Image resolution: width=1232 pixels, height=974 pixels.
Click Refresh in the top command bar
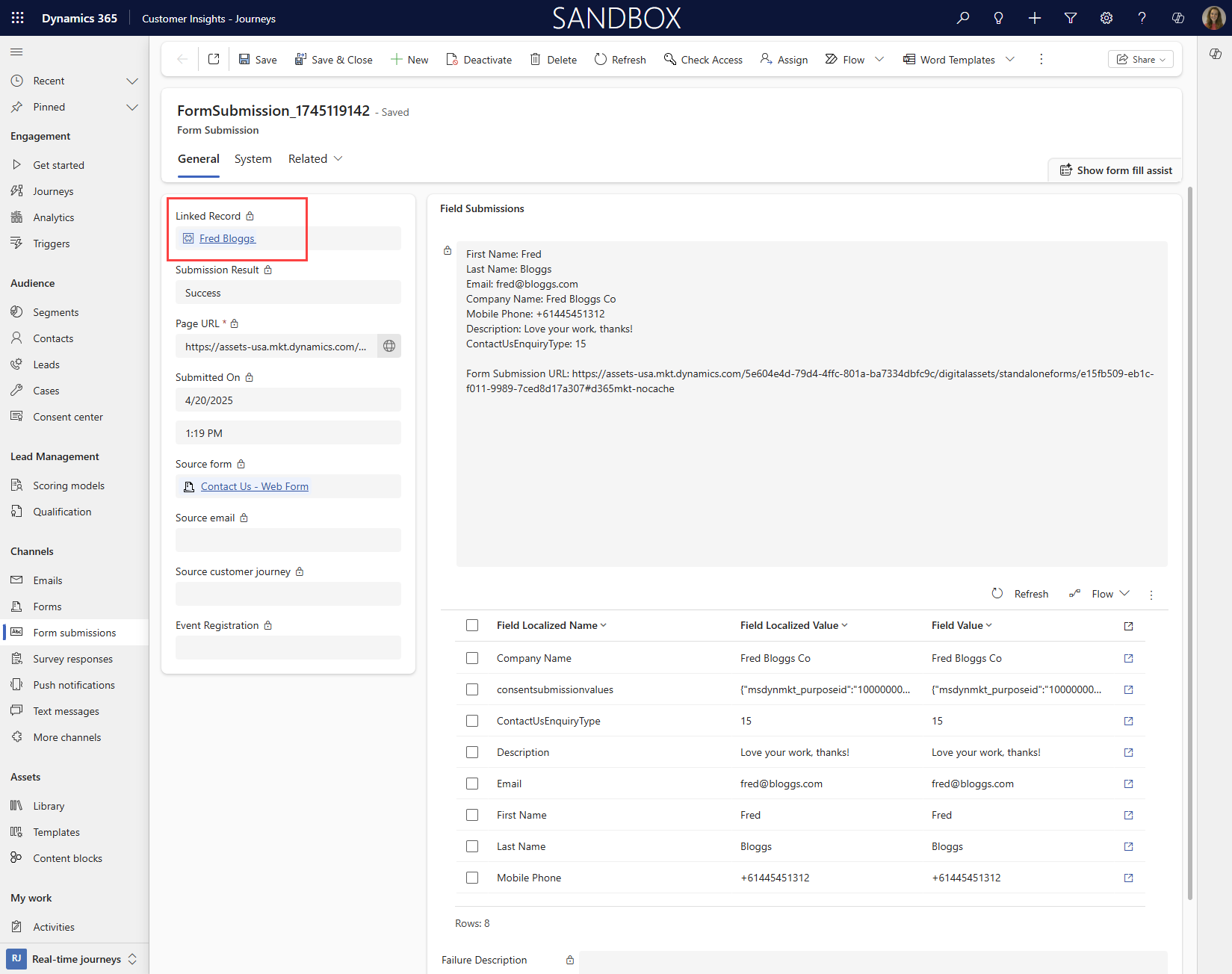(620, 60)
